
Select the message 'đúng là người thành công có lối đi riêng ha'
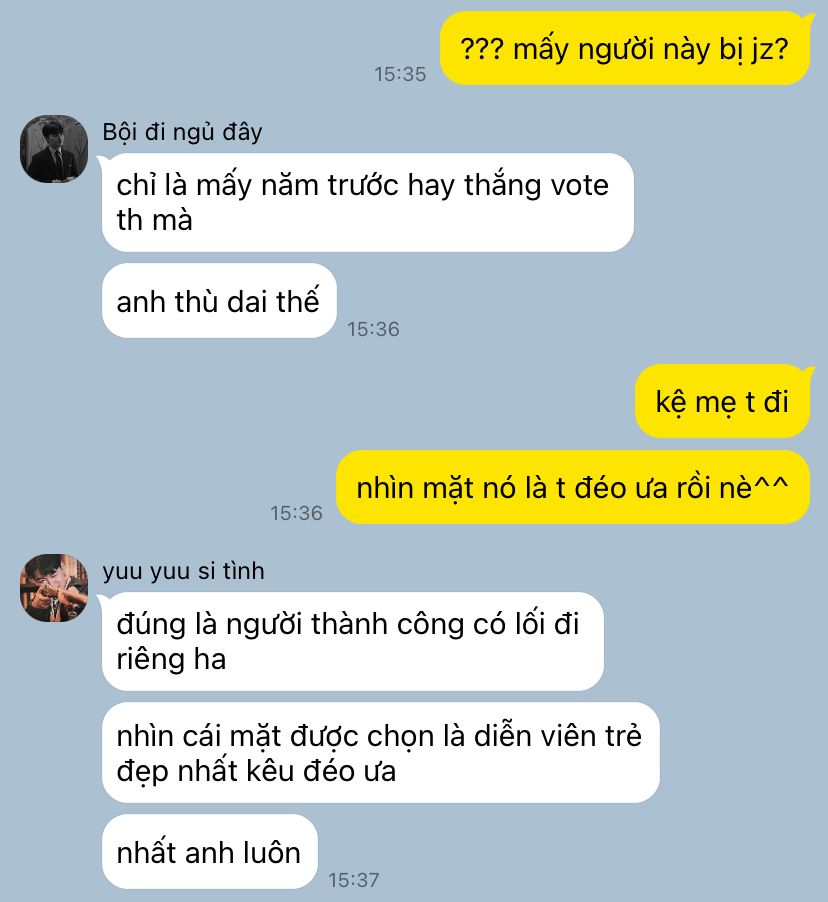353,641
